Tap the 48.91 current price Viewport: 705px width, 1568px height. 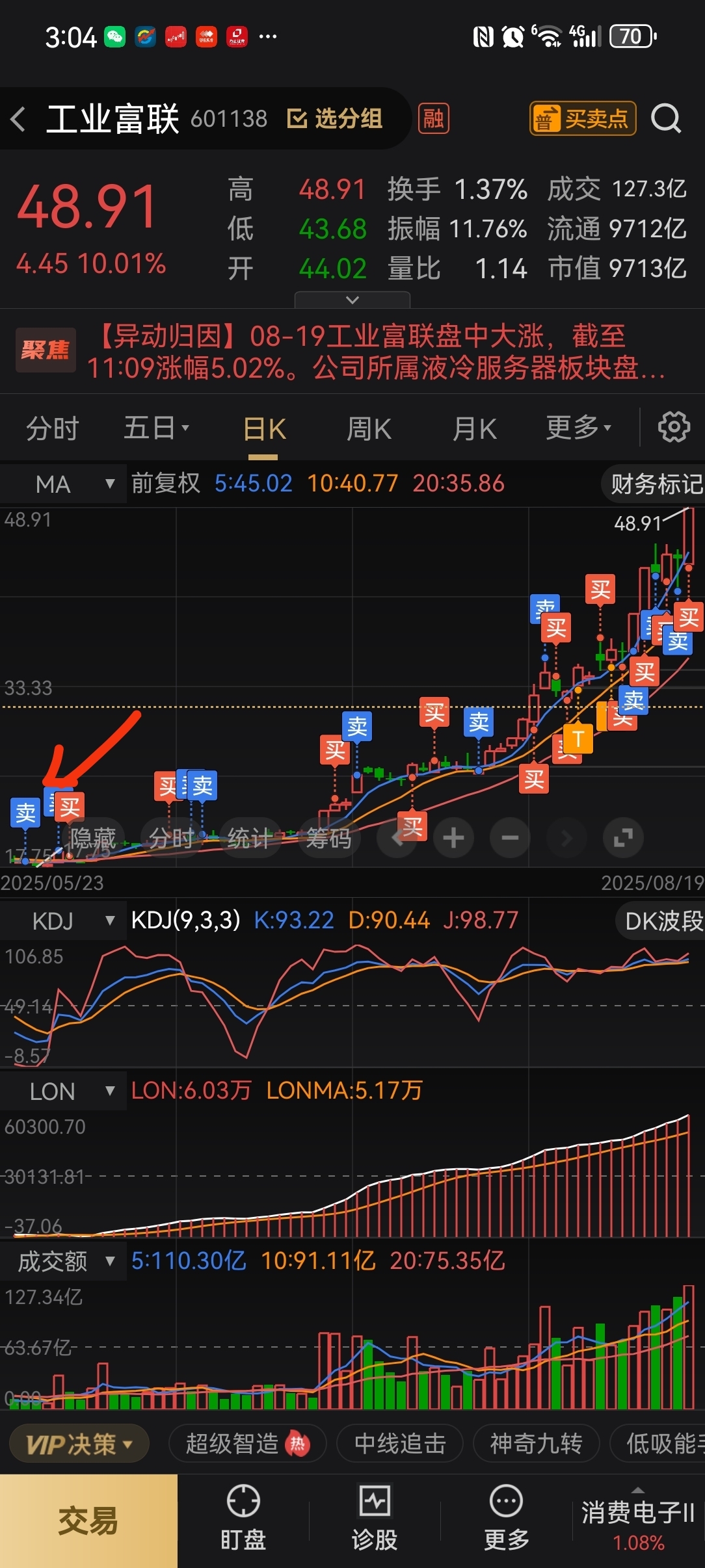pos(87,207)
